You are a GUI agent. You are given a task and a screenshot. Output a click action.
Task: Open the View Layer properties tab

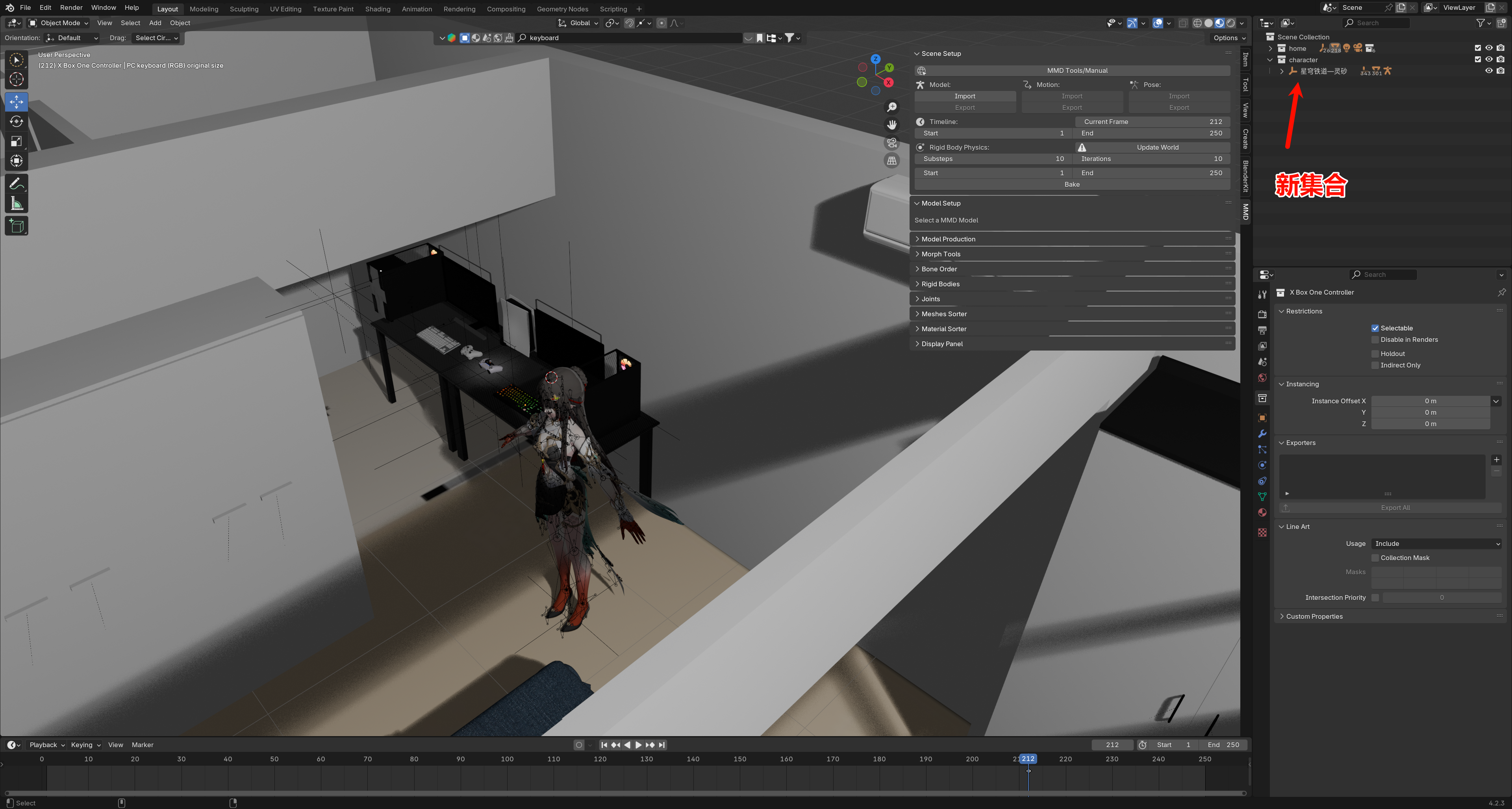tap(1262, 346)
